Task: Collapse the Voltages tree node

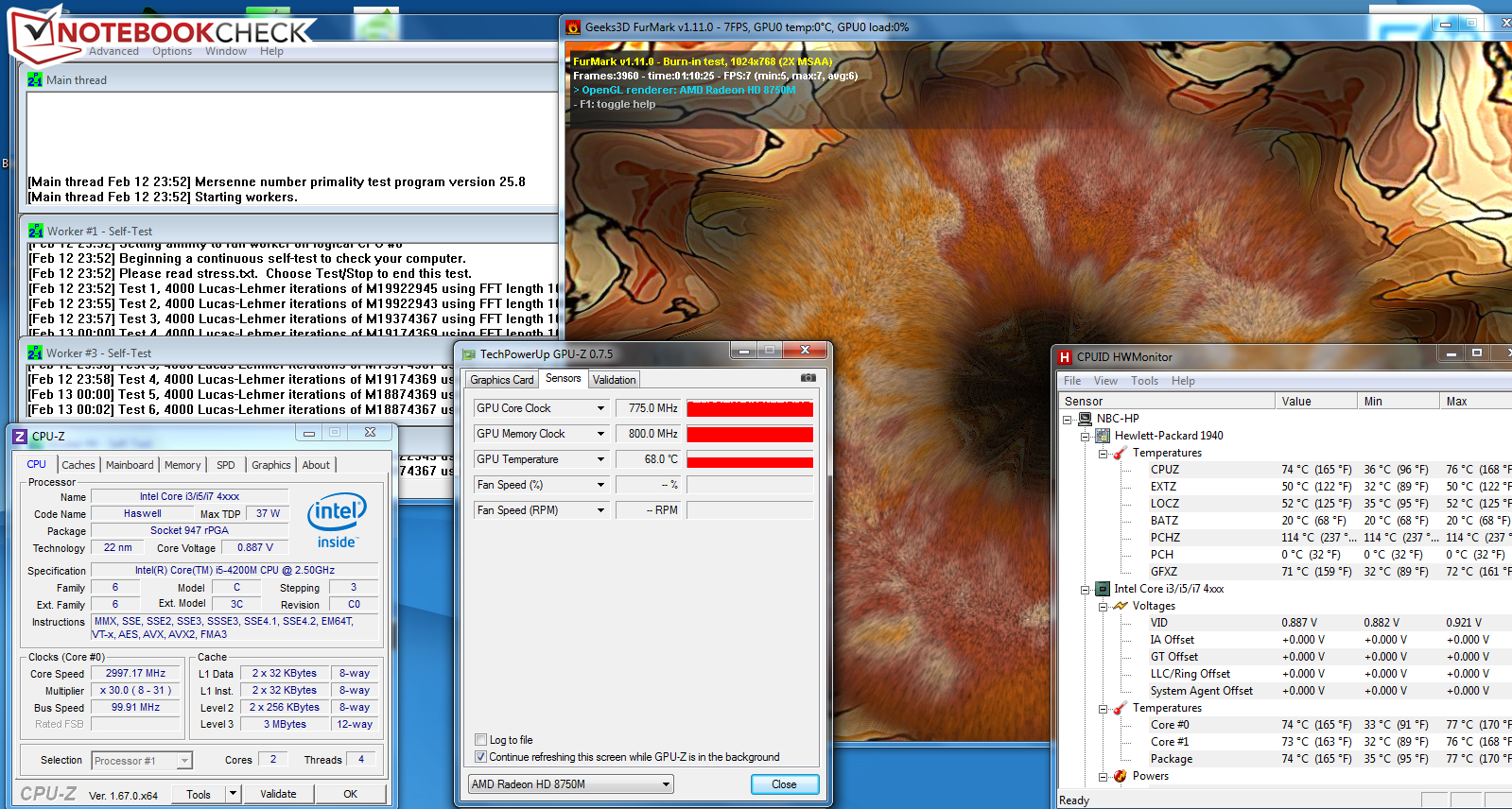Action: point(1104,606)
